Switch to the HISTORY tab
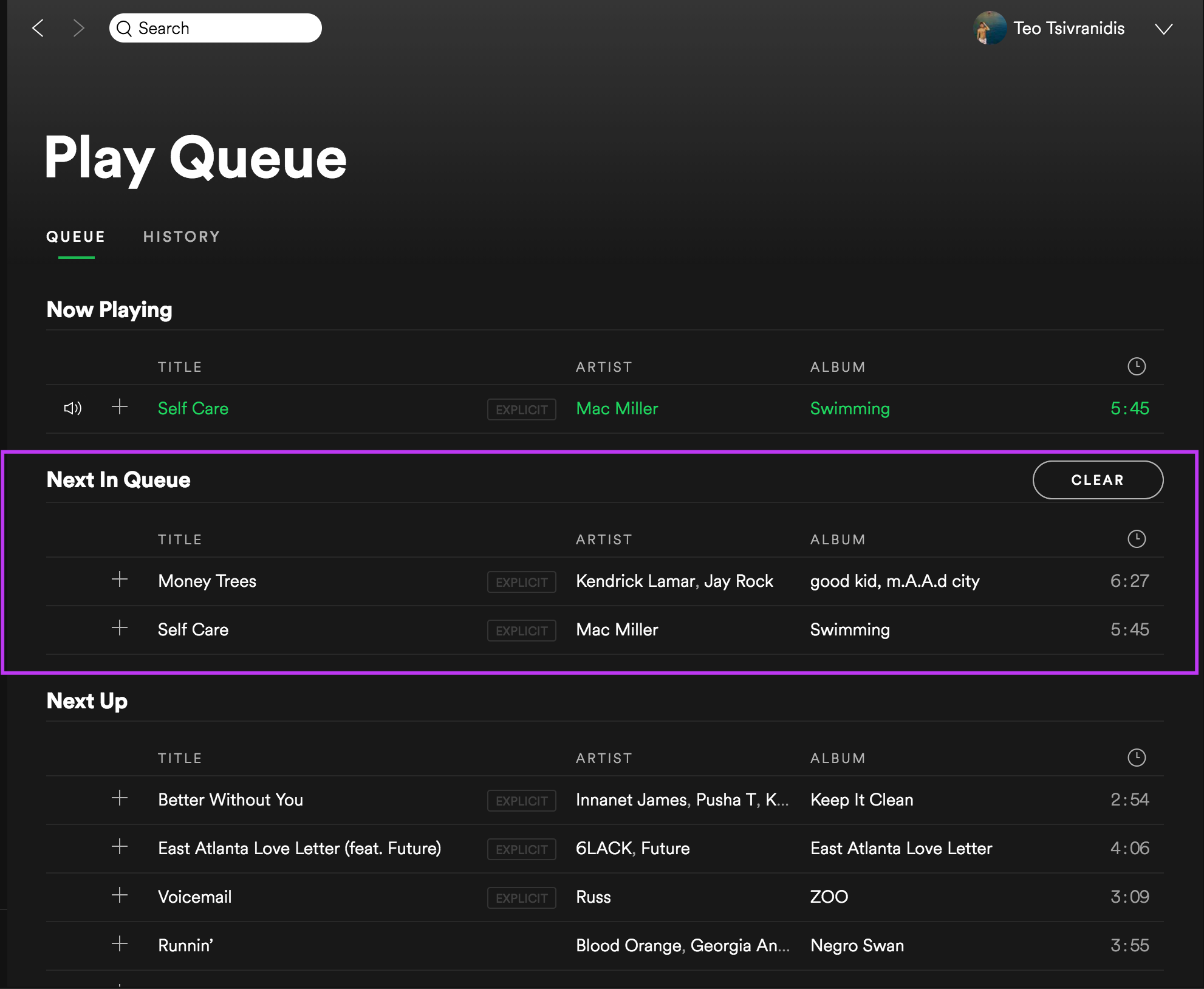Screen dimensions: 1204x989 pyautogui.click(x=182, y=237)
